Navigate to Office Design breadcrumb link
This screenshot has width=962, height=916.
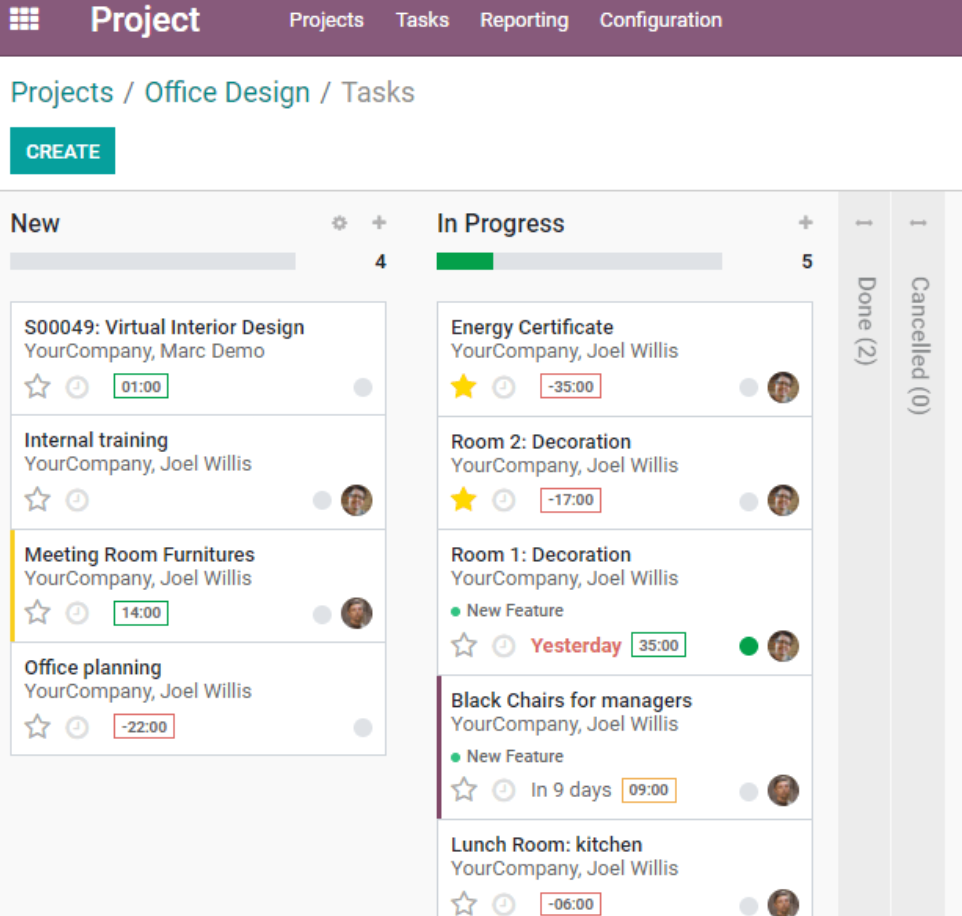tap(227, 92)
